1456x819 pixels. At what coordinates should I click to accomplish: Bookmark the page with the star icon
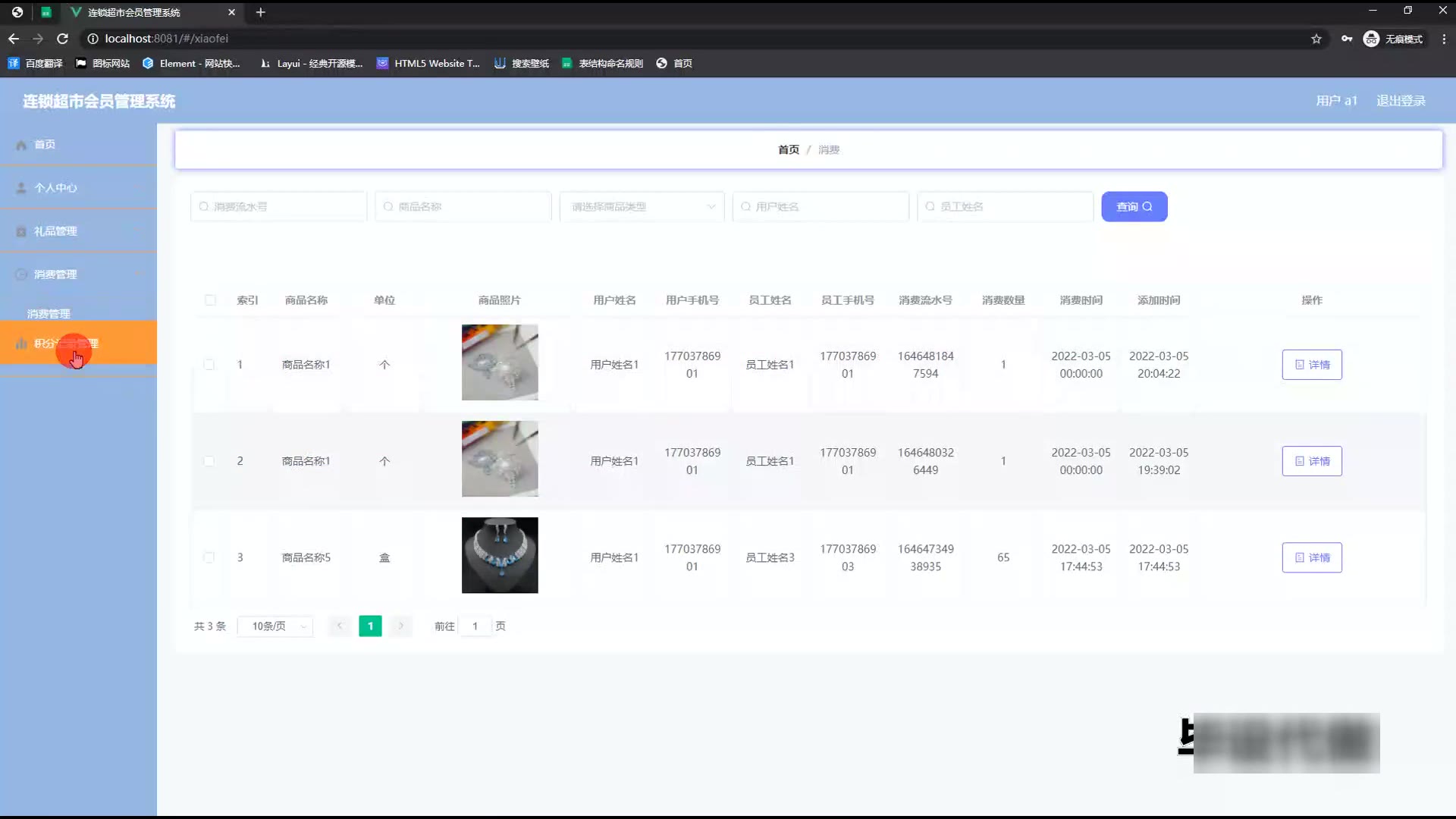1316,39
